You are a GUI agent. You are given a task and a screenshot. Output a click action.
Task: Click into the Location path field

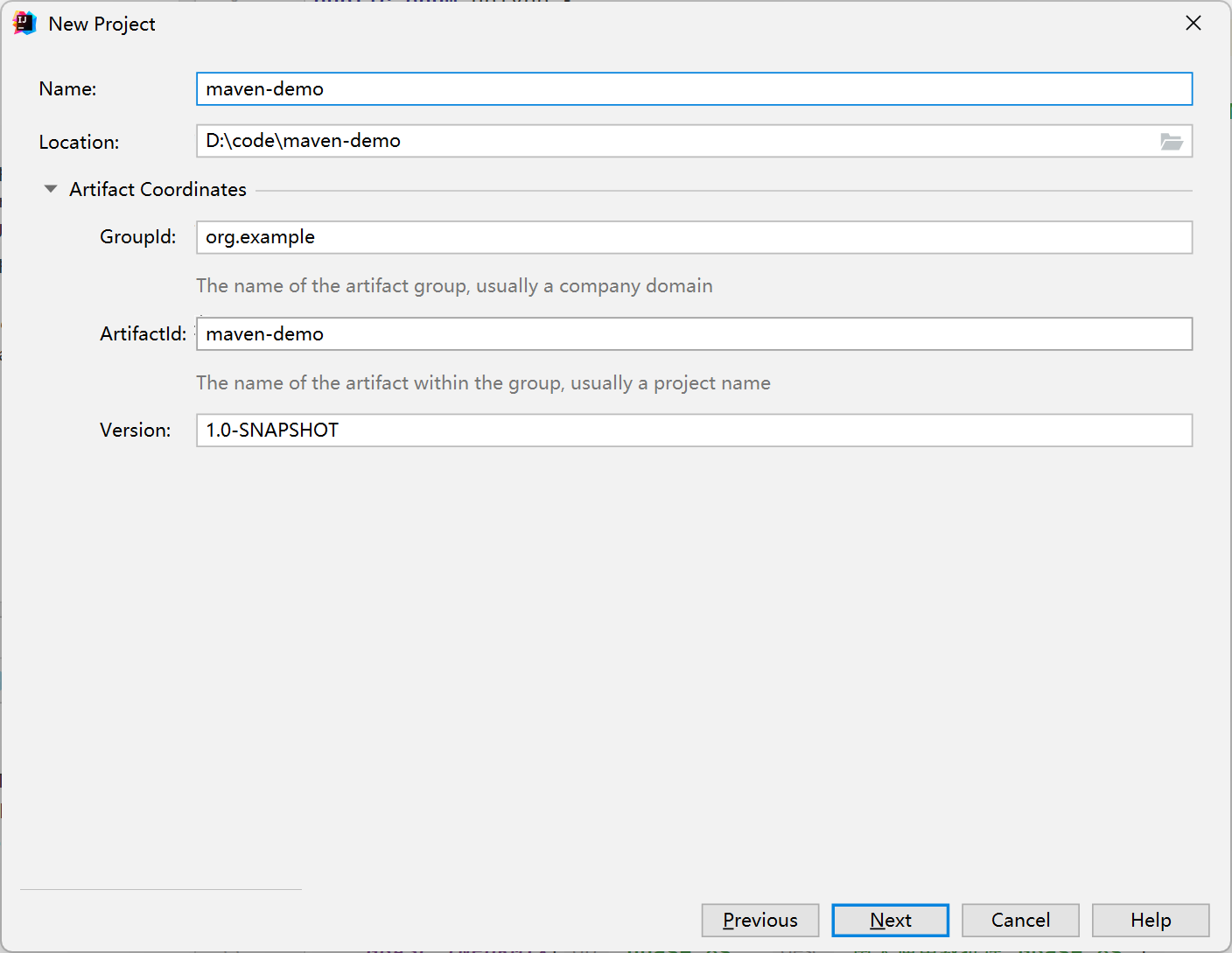(674, 142)
